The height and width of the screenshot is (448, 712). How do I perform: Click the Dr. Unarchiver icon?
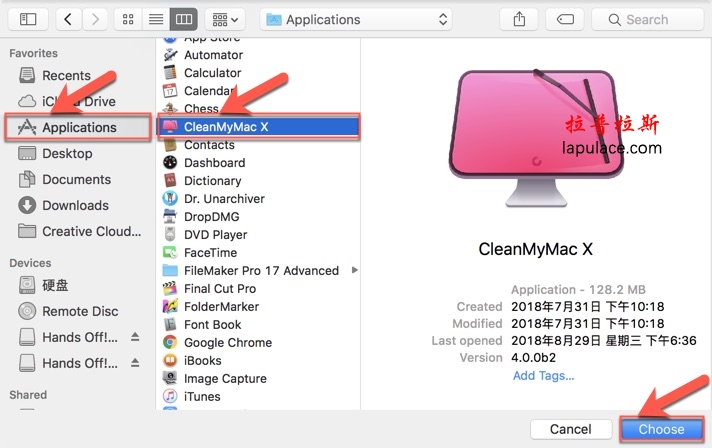[x=170, y=198]
